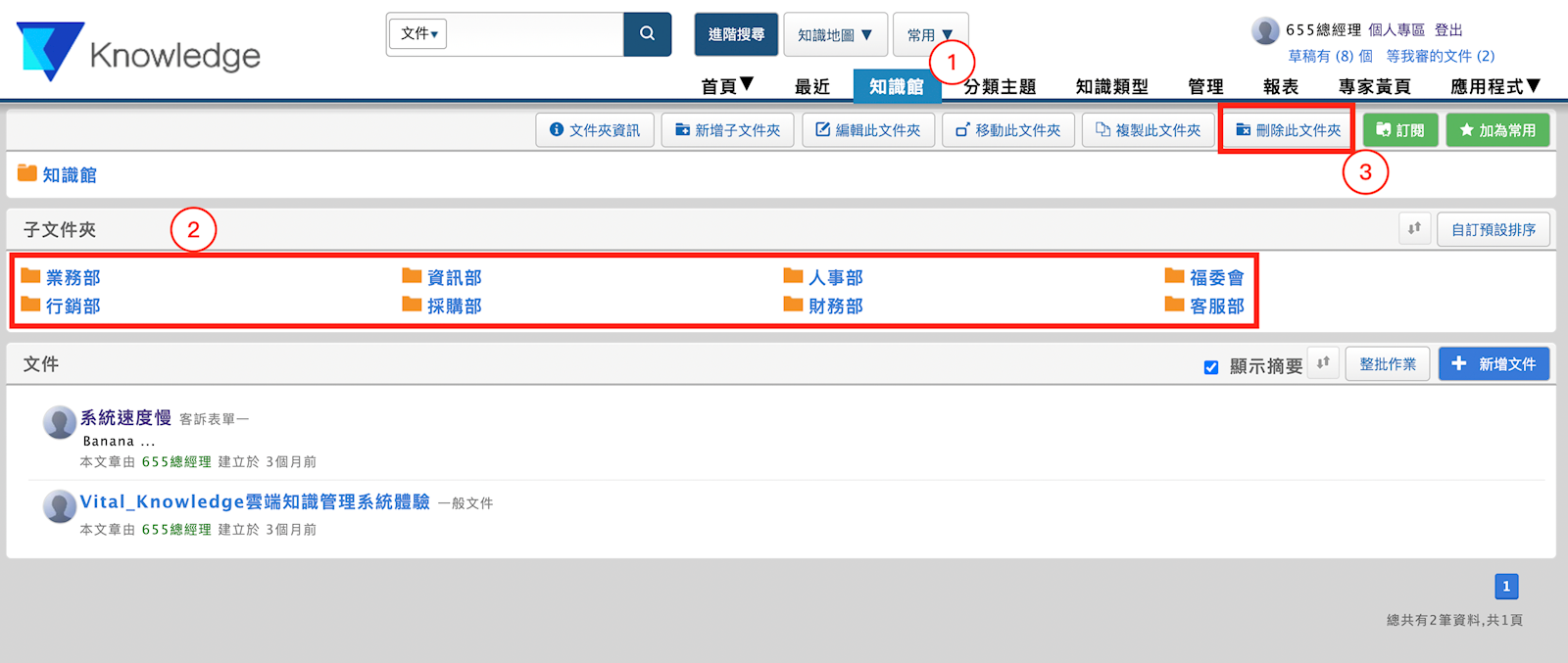Click 編輯此文件夾 edit folder button
The width and height of the screenshot is (1568, 663).
pos(868,130)
